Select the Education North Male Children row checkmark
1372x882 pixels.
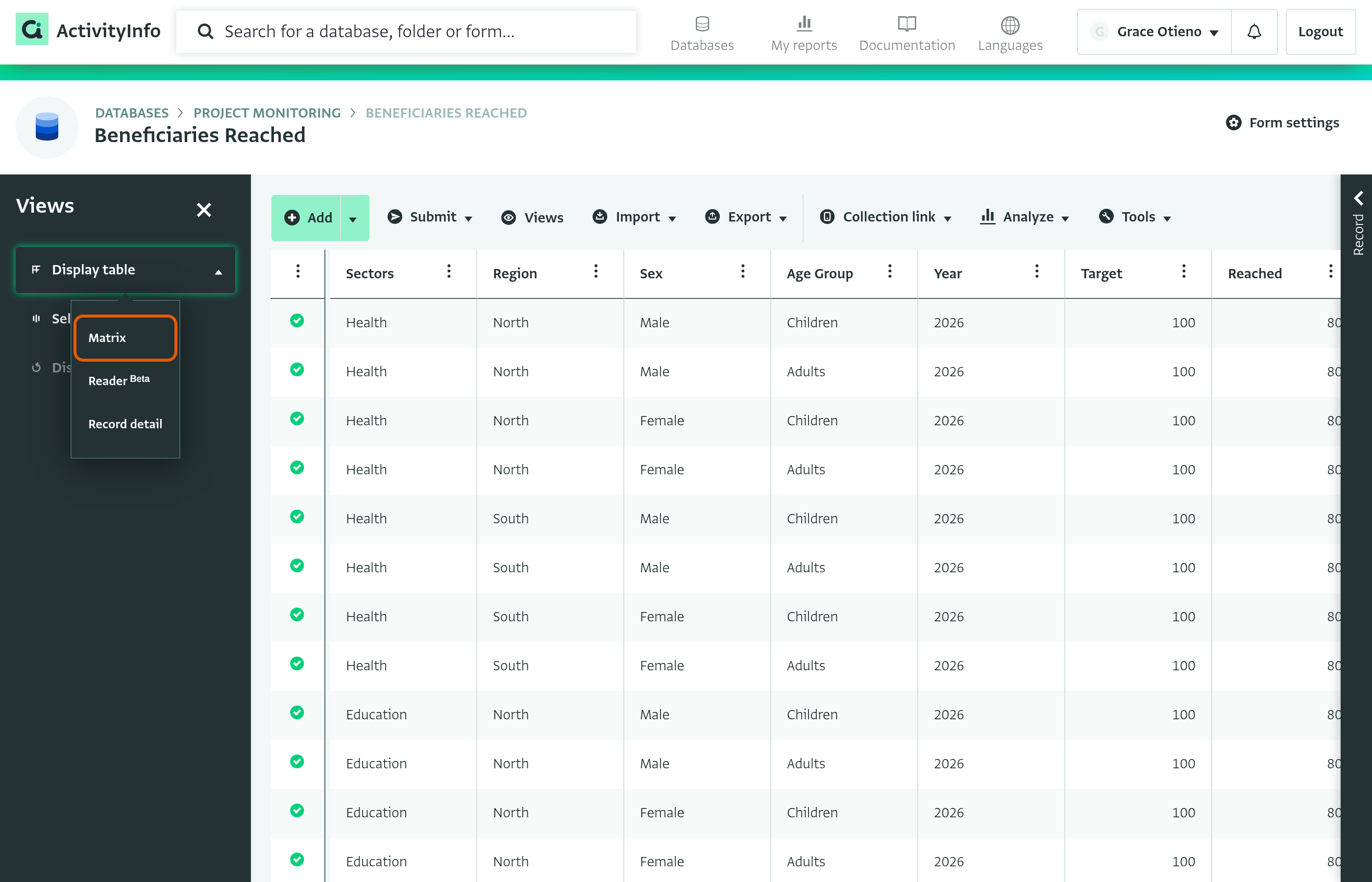[x=296, y=712]
